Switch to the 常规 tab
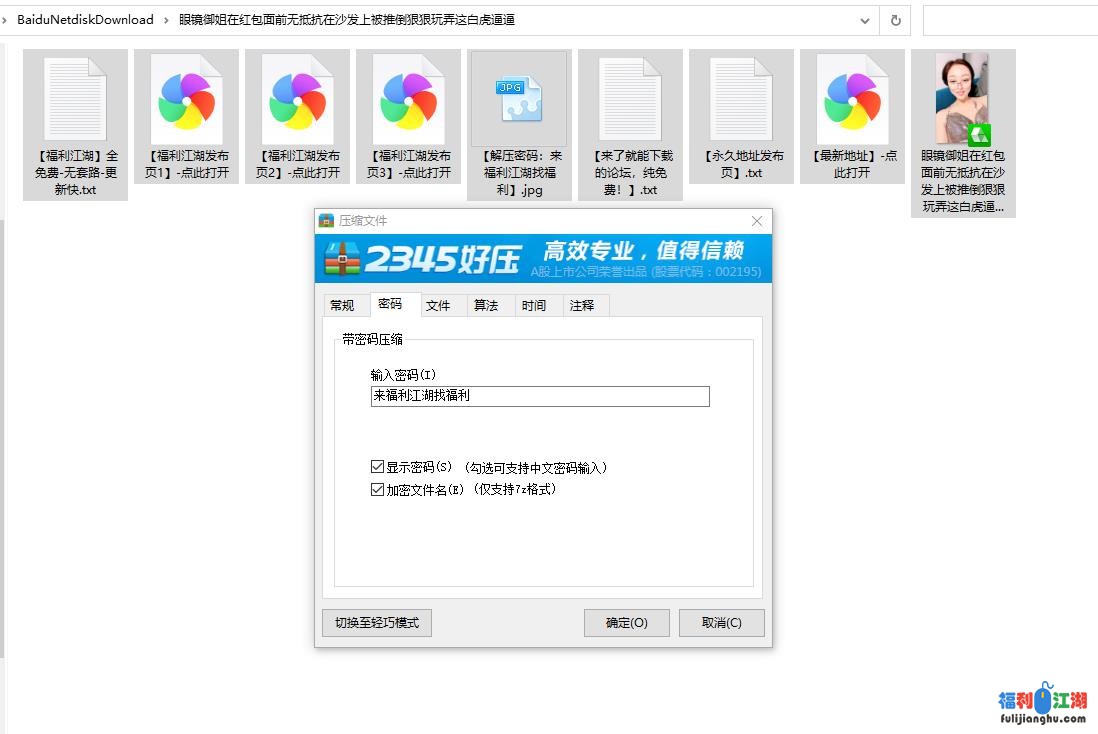 342,305
